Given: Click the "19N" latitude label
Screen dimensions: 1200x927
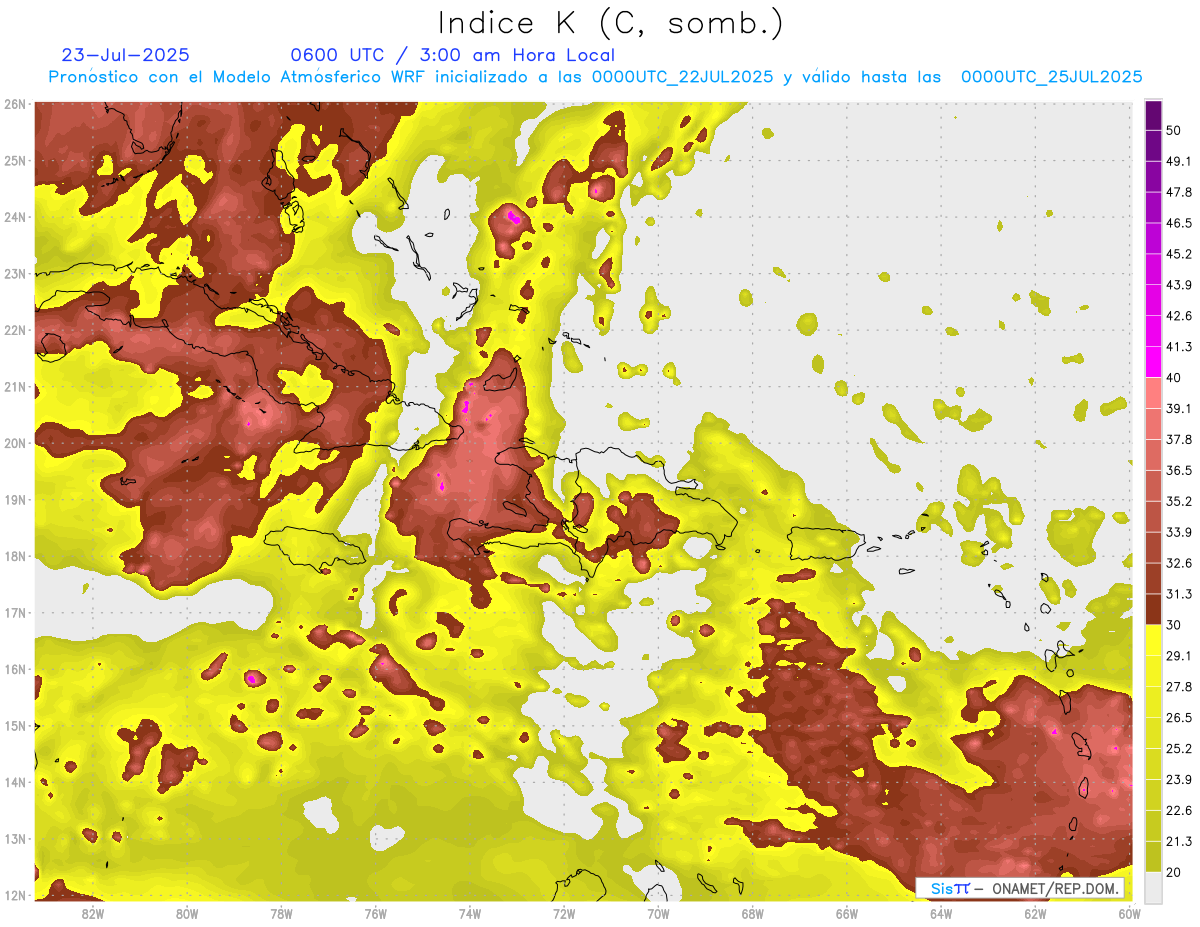Looking at the screenshot, I should (x=15, y=500).
